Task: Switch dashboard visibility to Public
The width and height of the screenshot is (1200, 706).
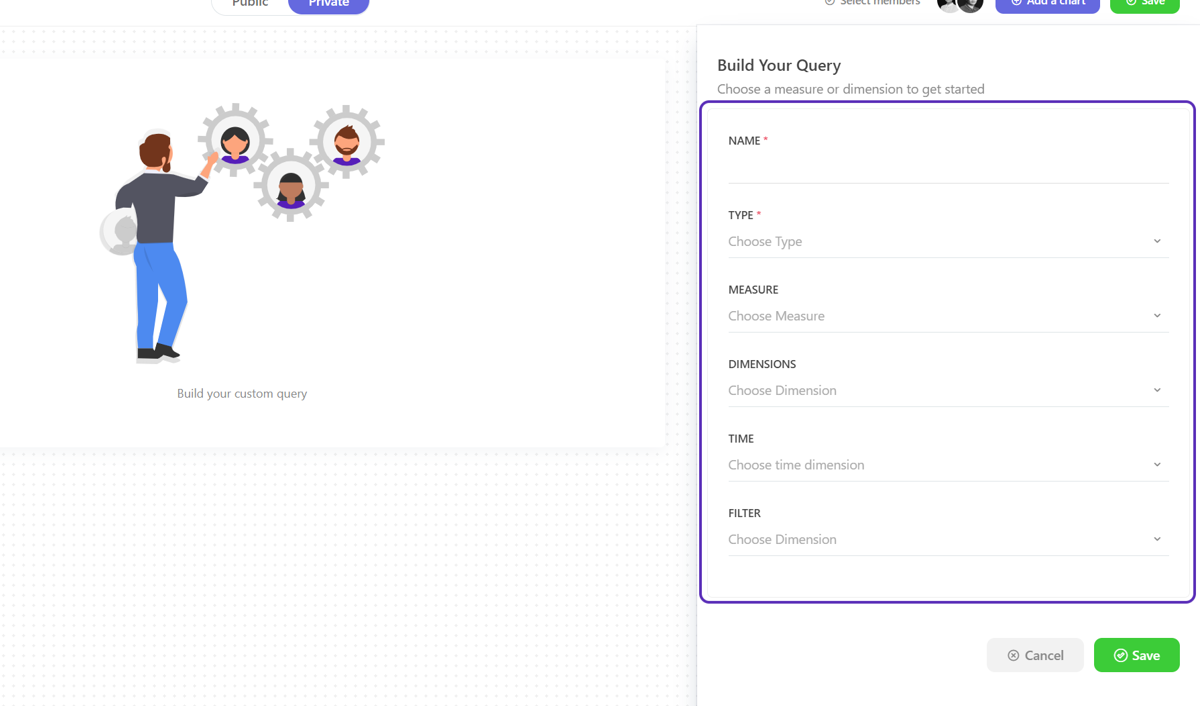Action: (x=250, y=4)
